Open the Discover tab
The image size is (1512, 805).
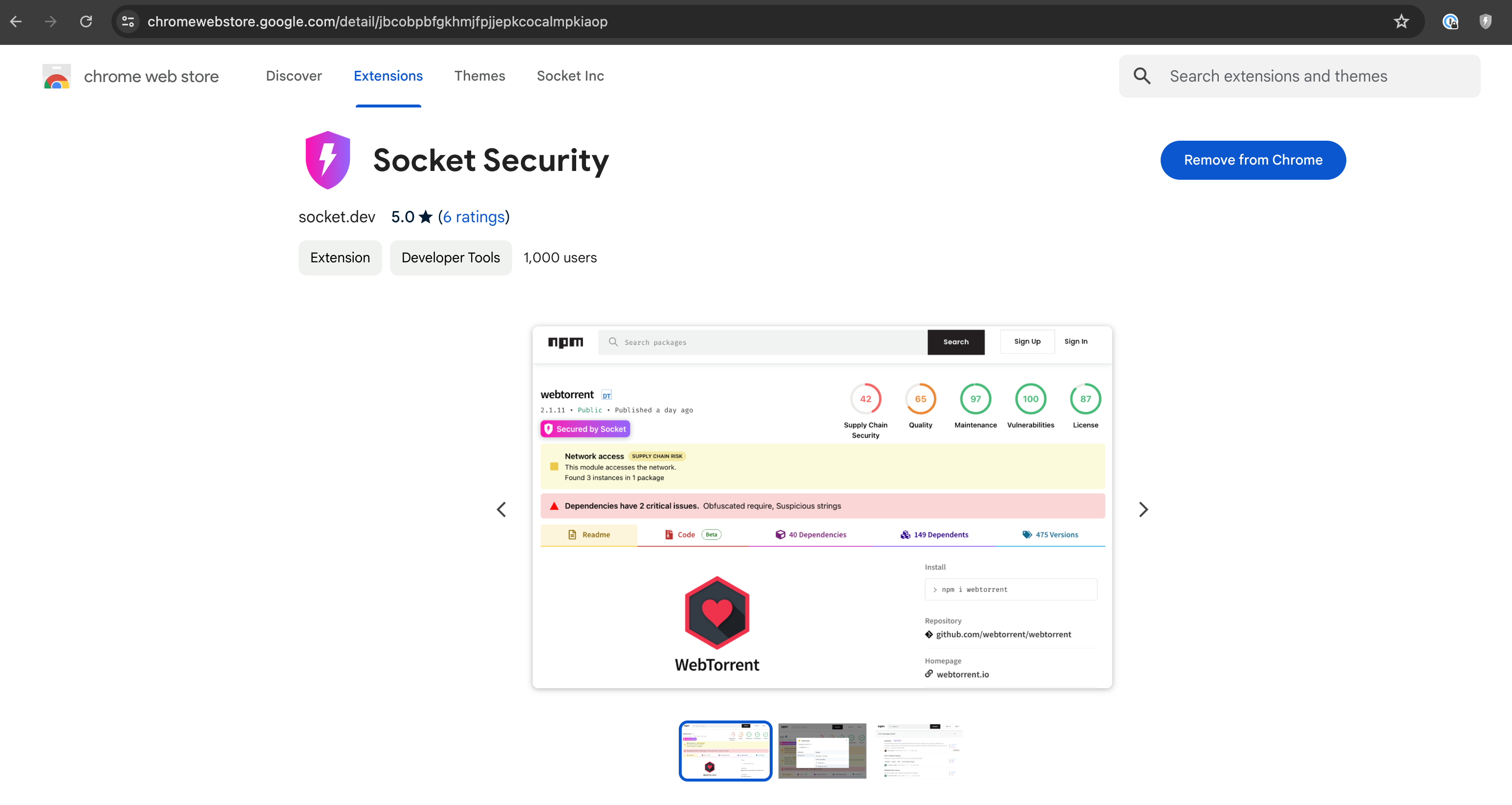click(x=294, y=76)
